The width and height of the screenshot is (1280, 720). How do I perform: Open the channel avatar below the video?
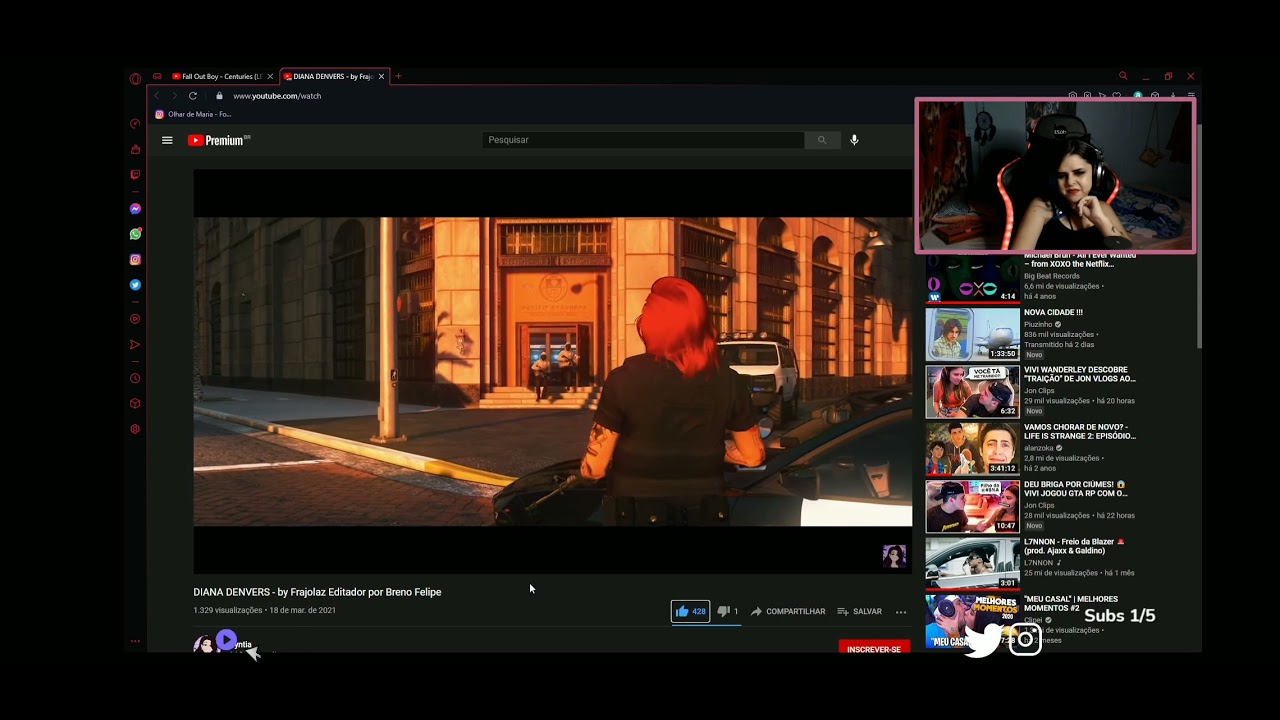pos(204,644)
